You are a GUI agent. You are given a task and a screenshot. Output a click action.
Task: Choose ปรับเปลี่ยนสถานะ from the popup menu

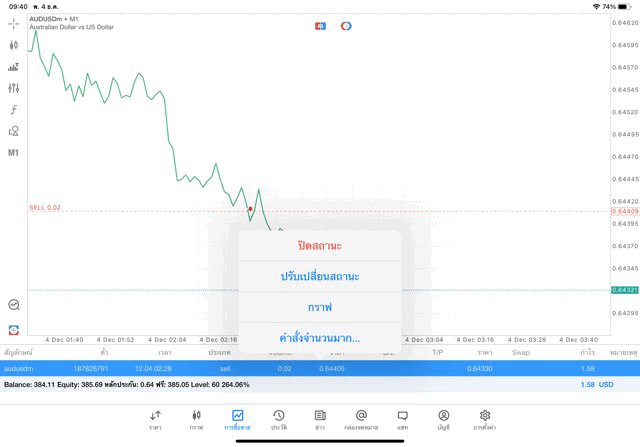(319, 276)
